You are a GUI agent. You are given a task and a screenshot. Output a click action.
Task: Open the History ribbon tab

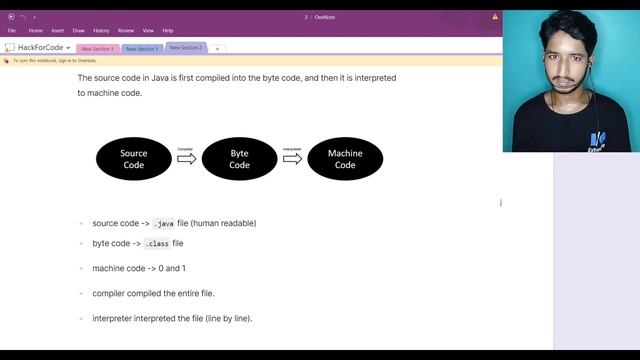coord(101,31)
